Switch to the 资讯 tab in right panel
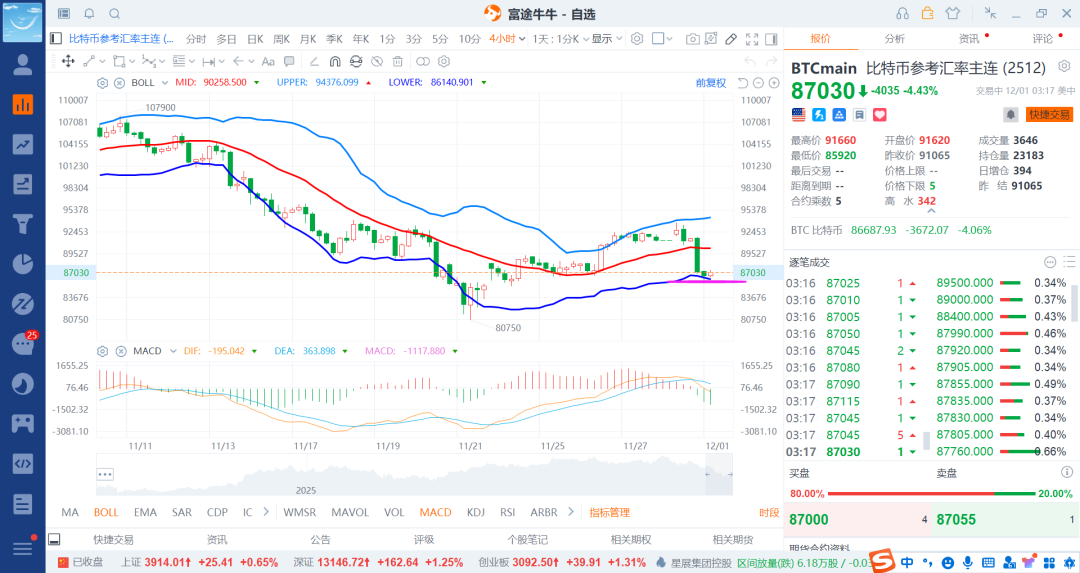 point(968,39)
